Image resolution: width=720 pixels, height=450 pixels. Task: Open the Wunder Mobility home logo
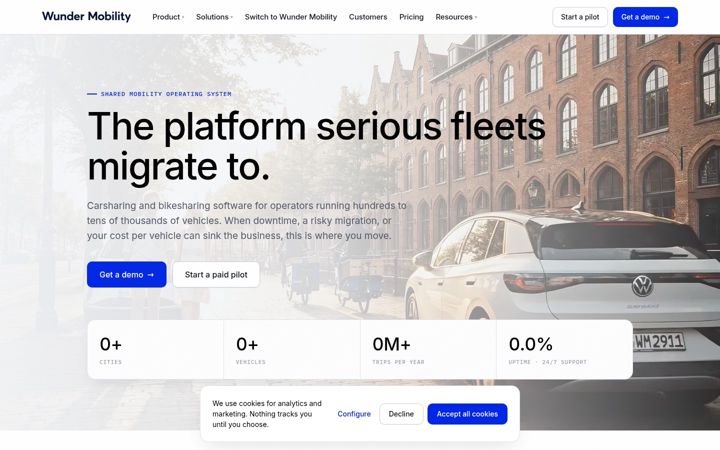[86, 17]
